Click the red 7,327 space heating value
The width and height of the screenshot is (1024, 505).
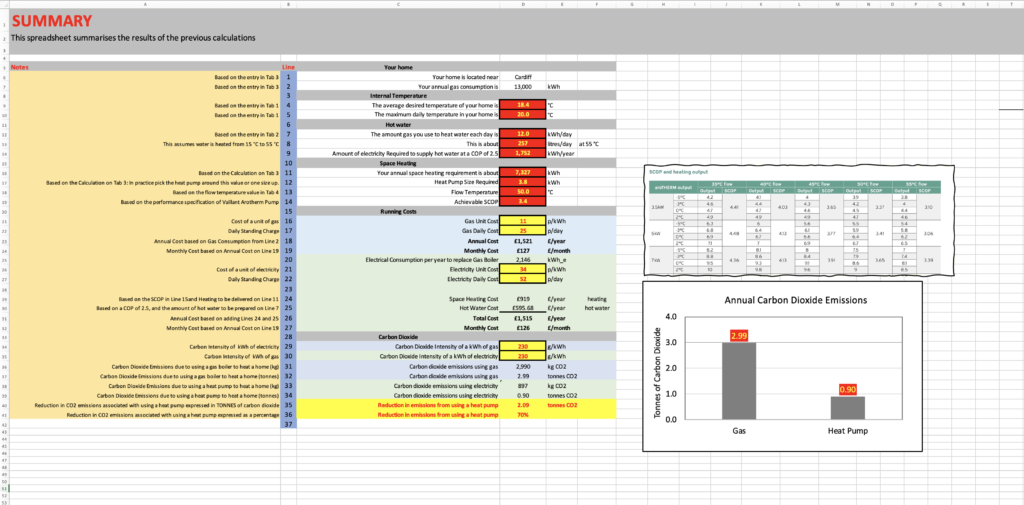pyautogui.click(x=522, y=173)
